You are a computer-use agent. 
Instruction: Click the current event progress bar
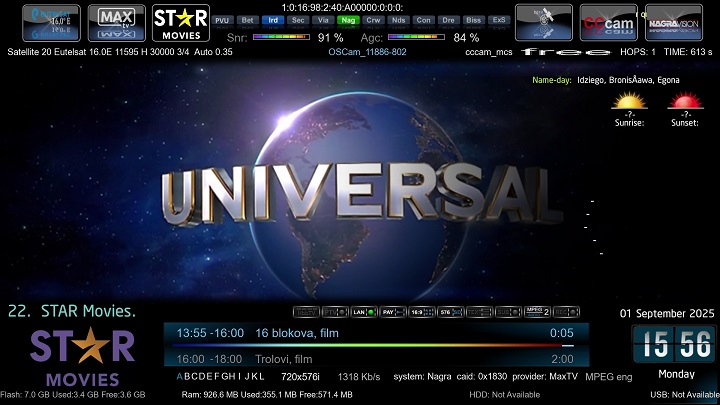tap(373, 345)
